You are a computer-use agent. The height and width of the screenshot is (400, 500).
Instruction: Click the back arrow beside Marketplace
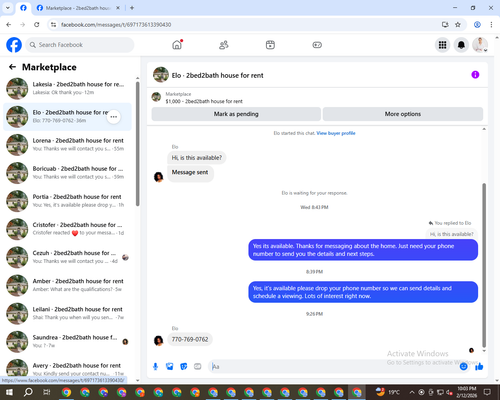pos(12,67)
